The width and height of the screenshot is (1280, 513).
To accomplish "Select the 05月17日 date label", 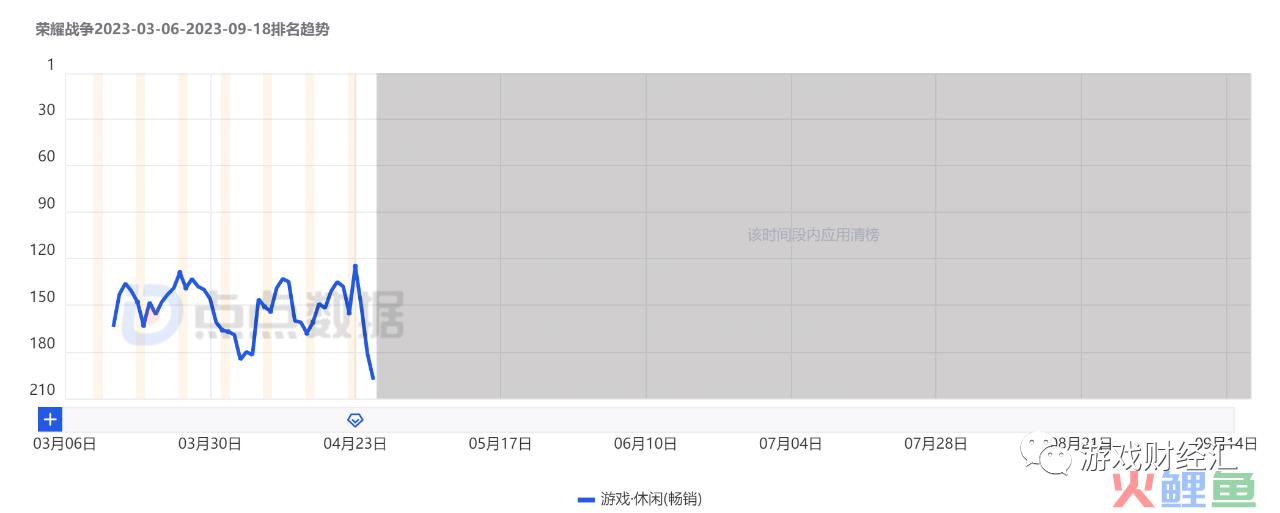I will pyautogui.click(x=500, y=444).
